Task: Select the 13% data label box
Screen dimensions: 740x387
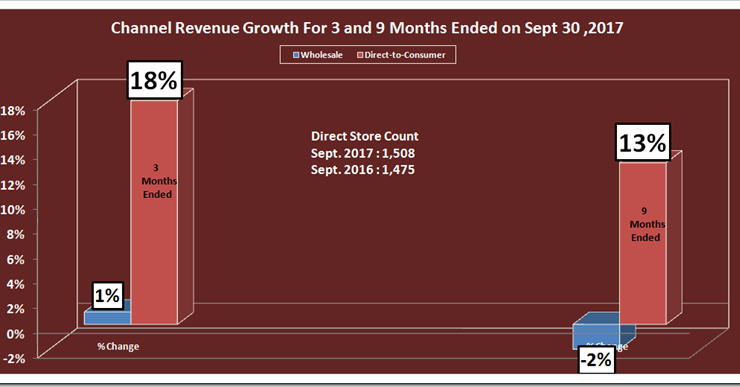Action: coord(643,143)
